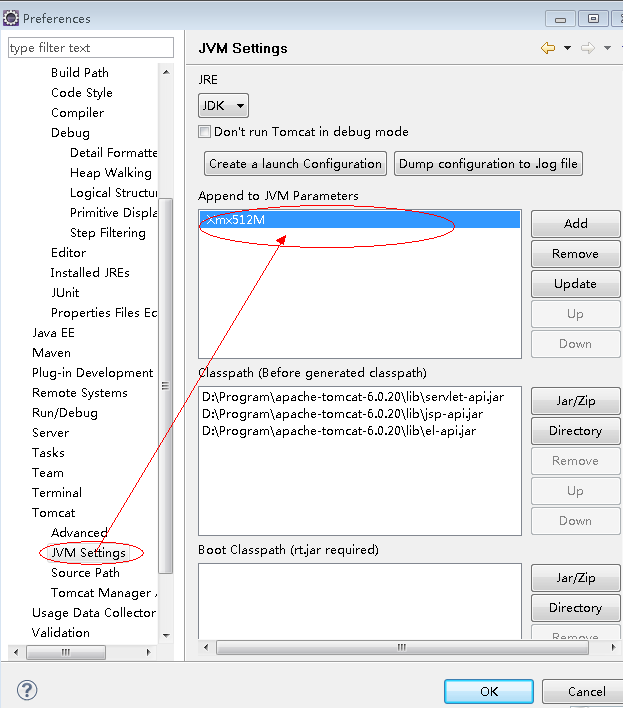Click Jar/Zip button for Boot Classpath

[576, 578]
